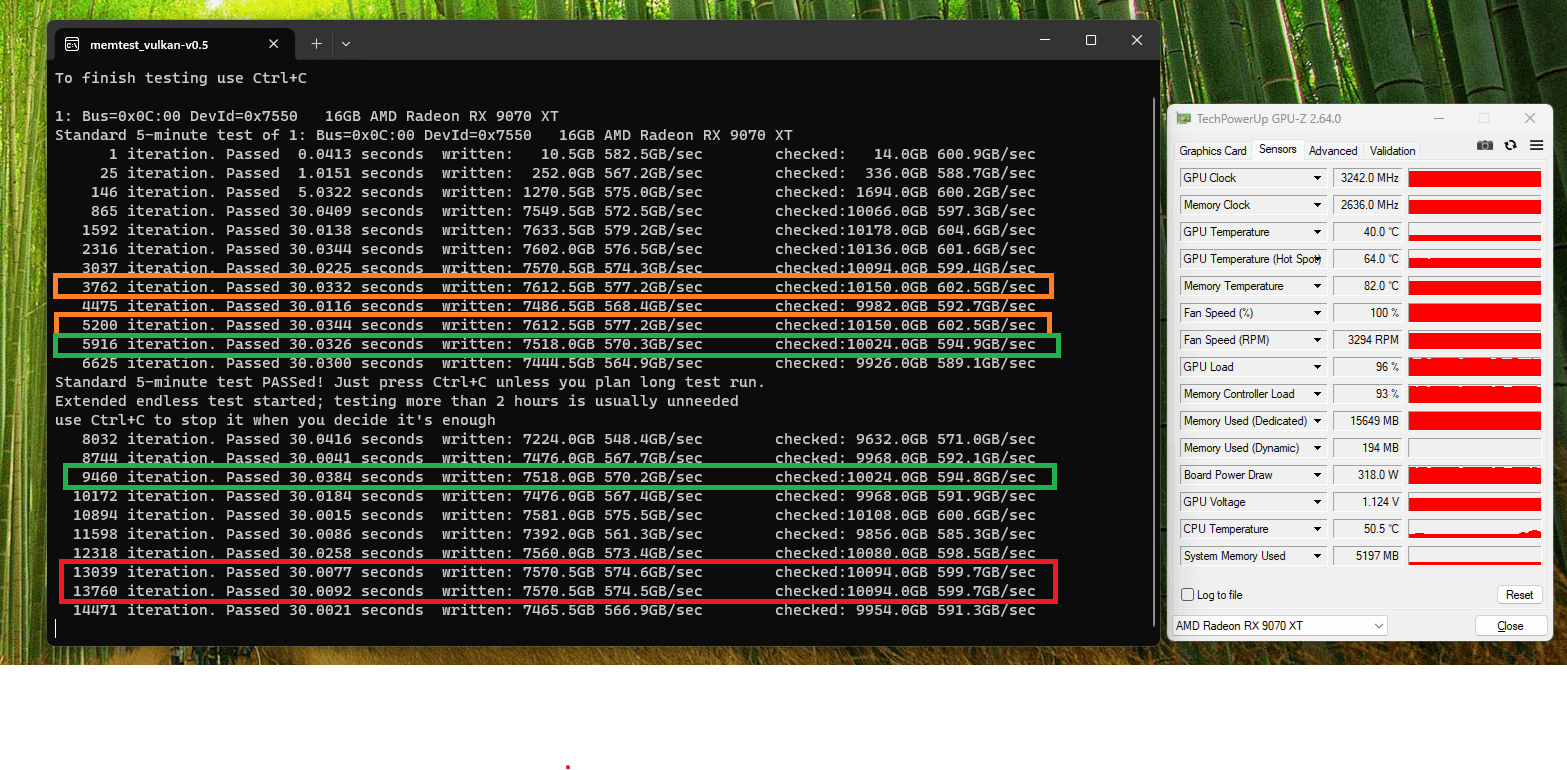Close the GPU-Z window via title bar X

[1529, 118]
